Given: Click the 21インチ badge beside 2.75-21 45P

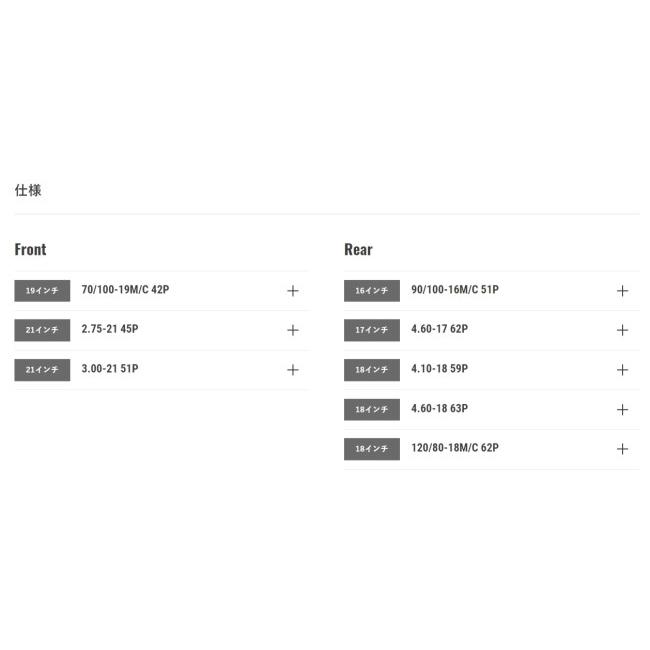Looking at the screenshot, I should coord(42,330).
